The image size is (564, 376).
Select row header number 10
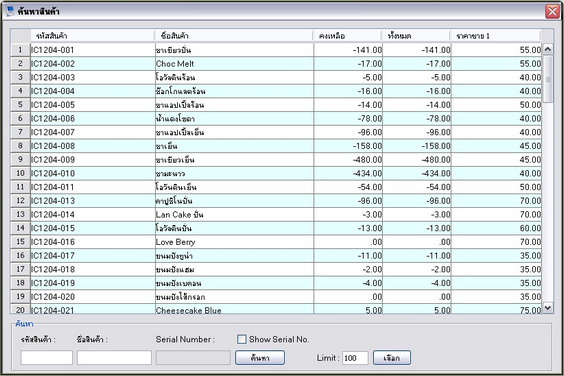pos(21,173)
